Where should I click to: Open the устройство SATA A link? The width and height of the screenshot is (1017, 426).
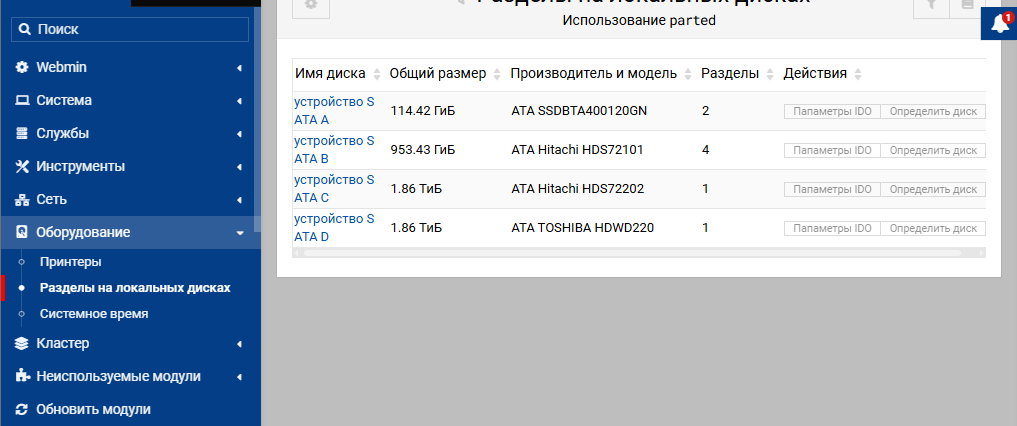[x=334, y=110]
